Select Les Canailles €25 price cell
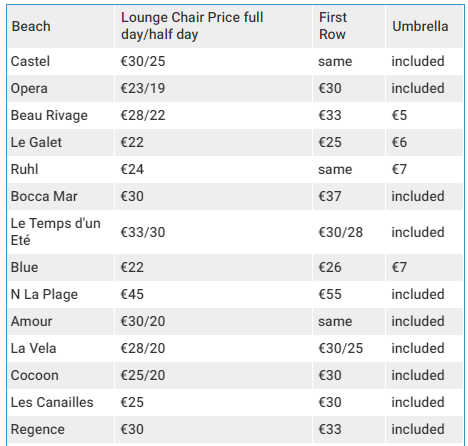The width and height of the screenshot is (468, 446). point(214,402)
